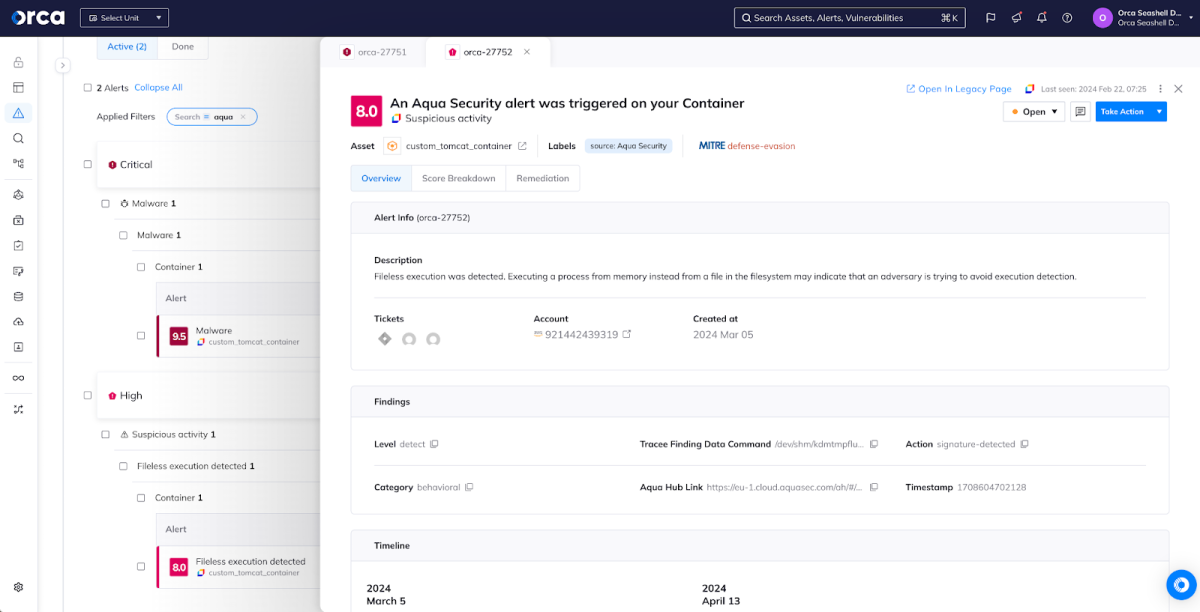The height and width of the screenshot is (612, 1200).
Task: Copy the Tracee Finding Data Command value
Action: click(873, 444)
